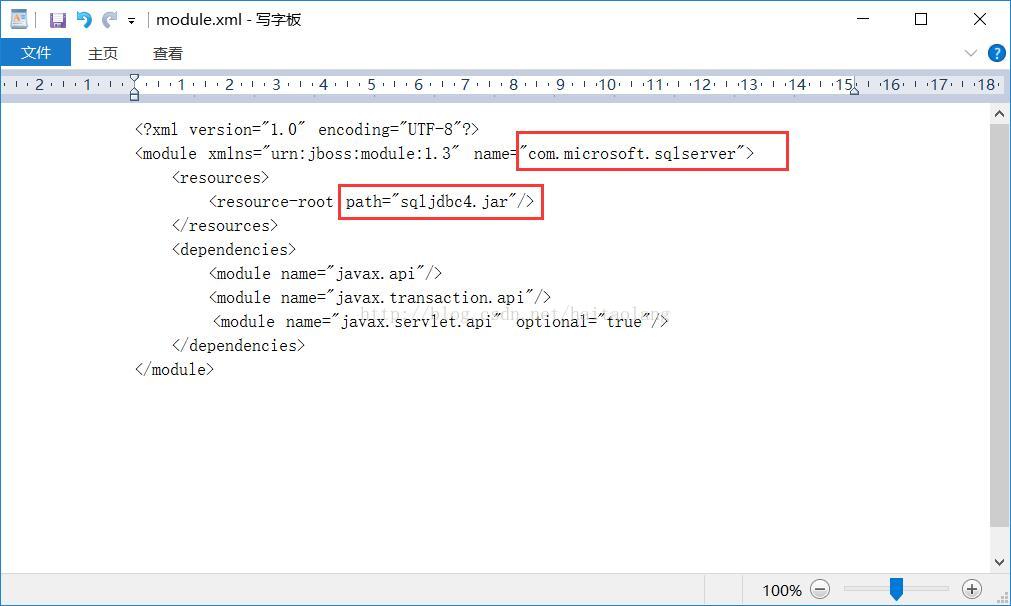This screenshot has width=1011, height=606.
Task: Click the scrollbar down arrow
Action: pyautogui.click(x=999, y=562)
